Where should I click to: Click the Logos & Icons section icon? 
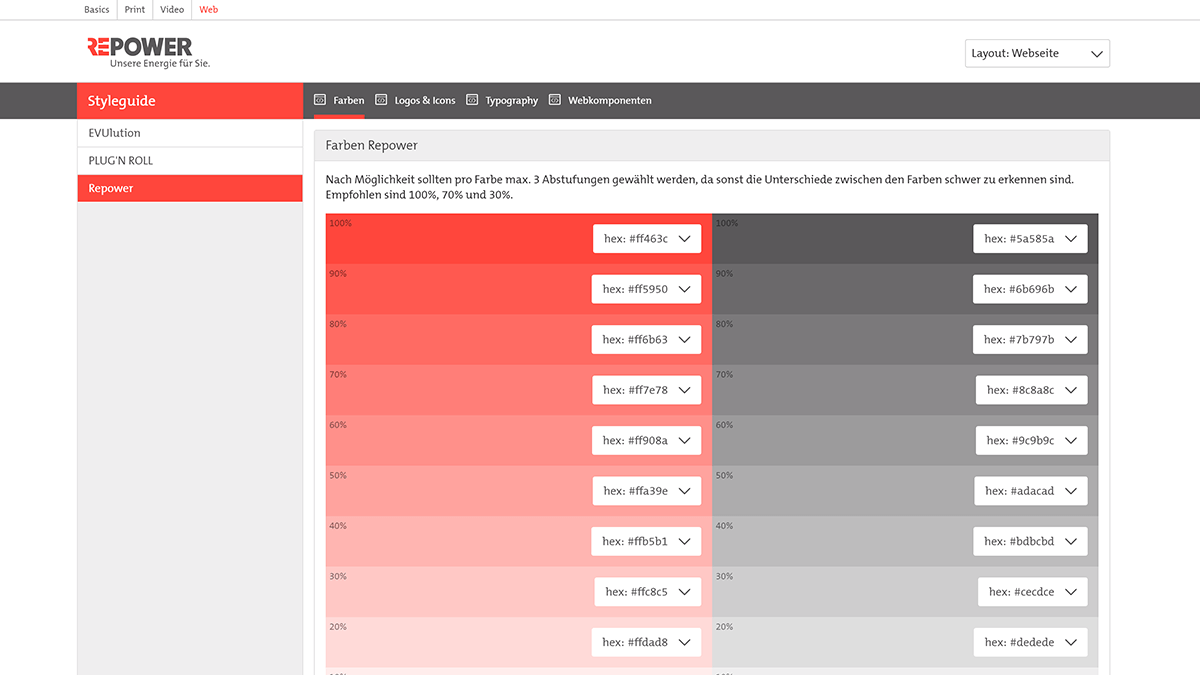pyautogui.click(x=380, y=99)
